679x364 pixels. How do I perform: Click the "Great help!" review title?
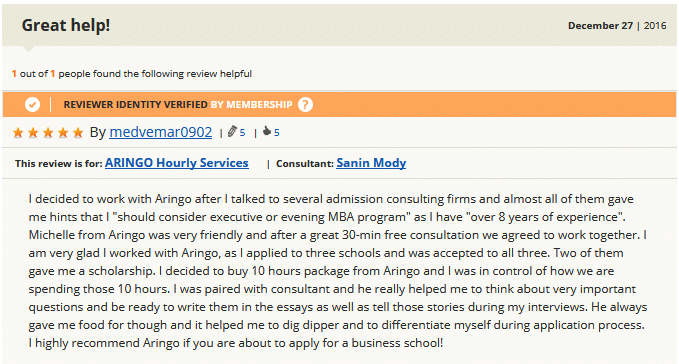(66, 25)
